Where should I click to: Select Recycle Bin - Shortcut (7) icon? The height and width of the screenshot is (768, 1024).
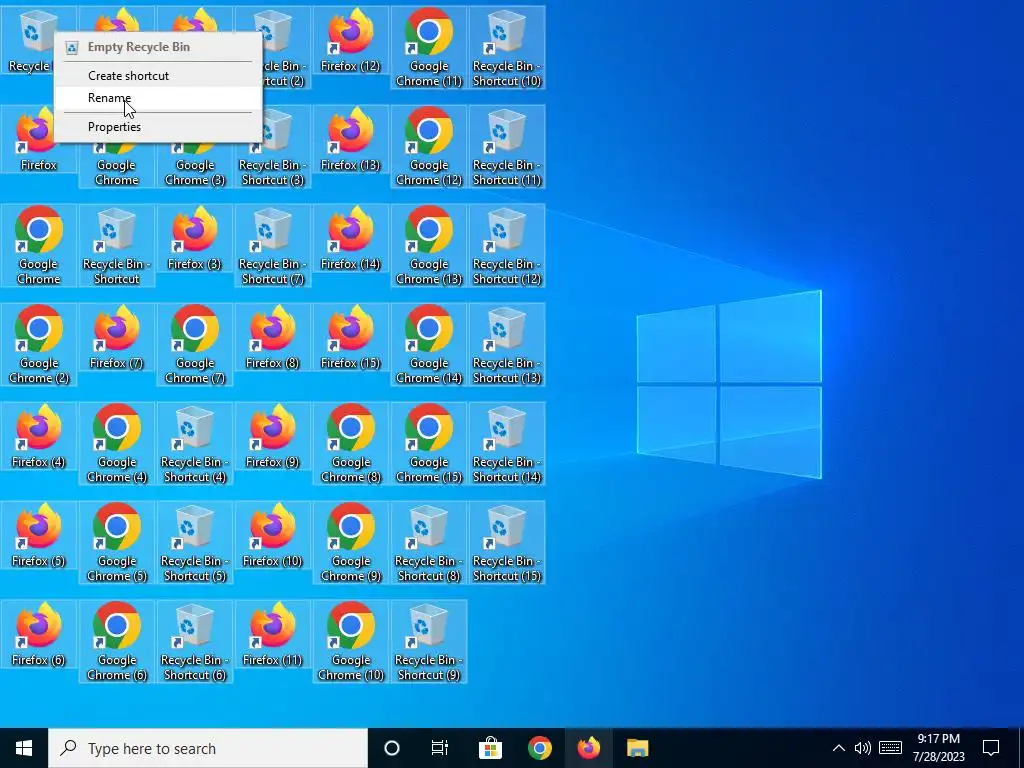(273, 246)
